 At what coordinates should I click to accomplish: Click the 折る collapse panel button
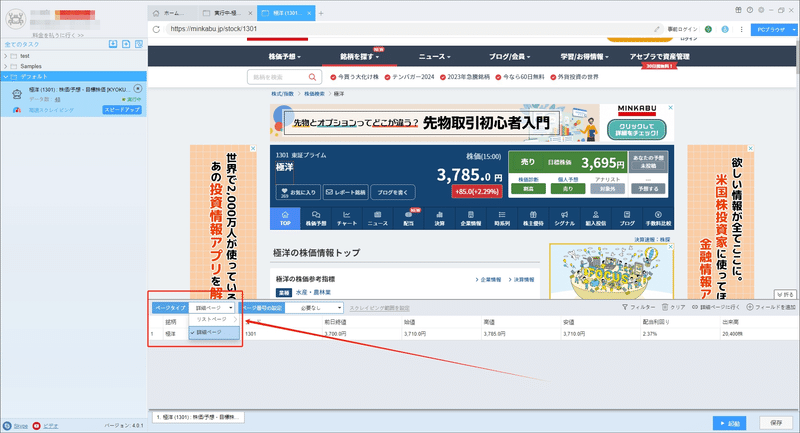pyautogui.click(x=785, y=295)
